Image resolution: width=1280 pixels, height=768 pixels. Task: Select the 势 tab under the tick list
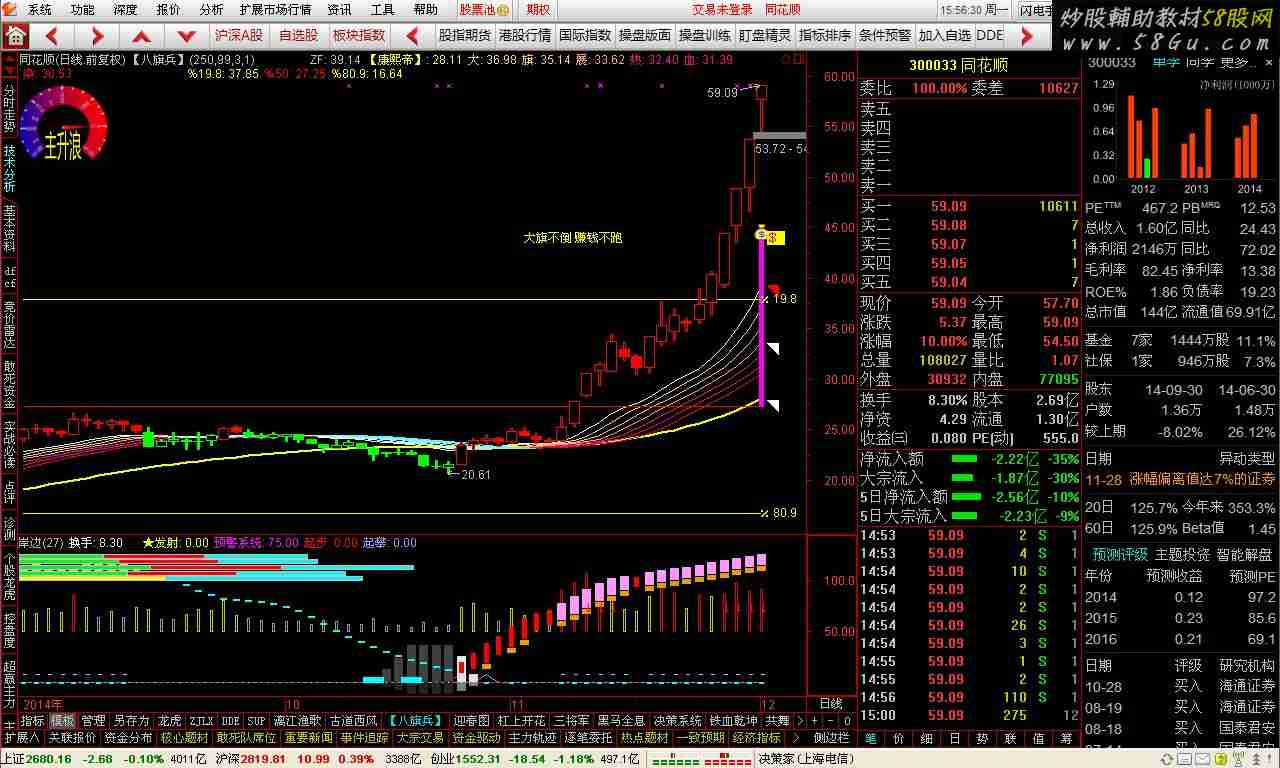(980, 738)
